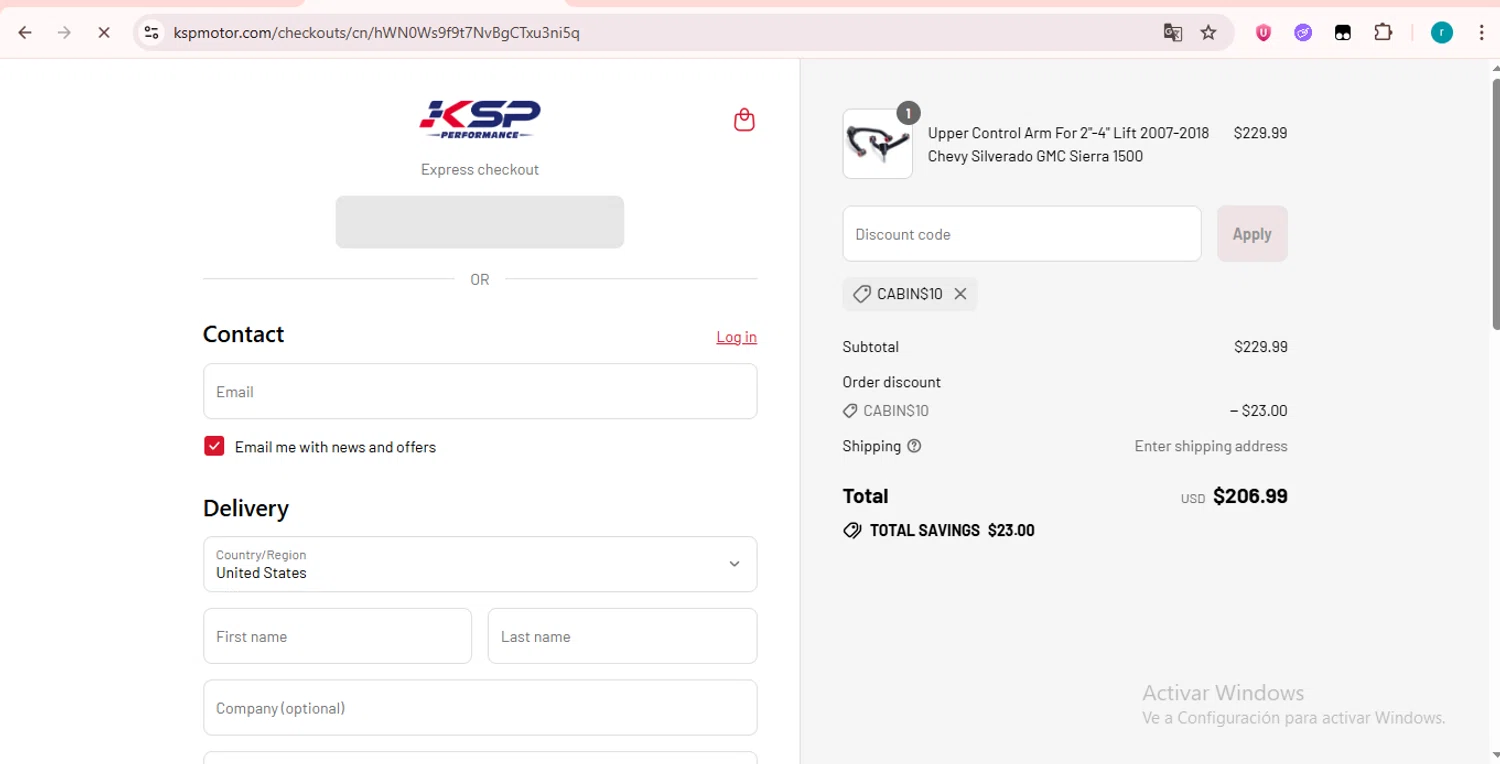Image resolution: width=1500 pixels, height=764 pixels.
Task: Open the Country/Region dropdown
Action: click(480, 564)
